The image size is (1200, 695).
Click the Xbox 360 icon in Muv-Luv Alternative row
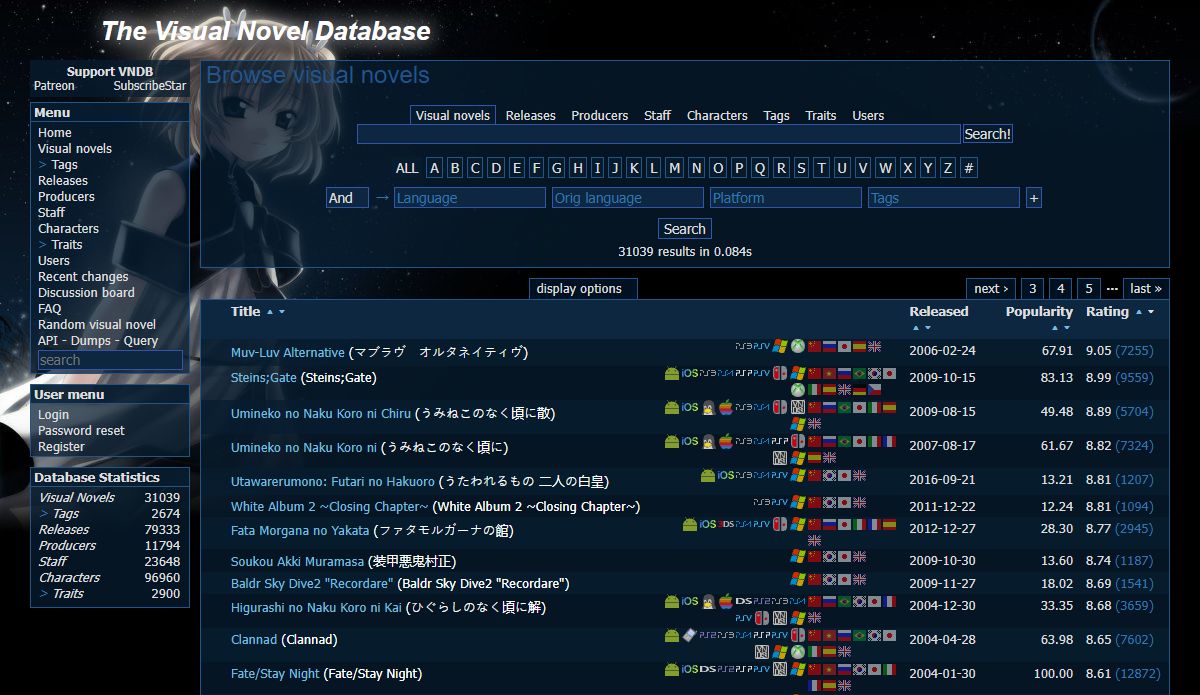click(x=798, y=346)
